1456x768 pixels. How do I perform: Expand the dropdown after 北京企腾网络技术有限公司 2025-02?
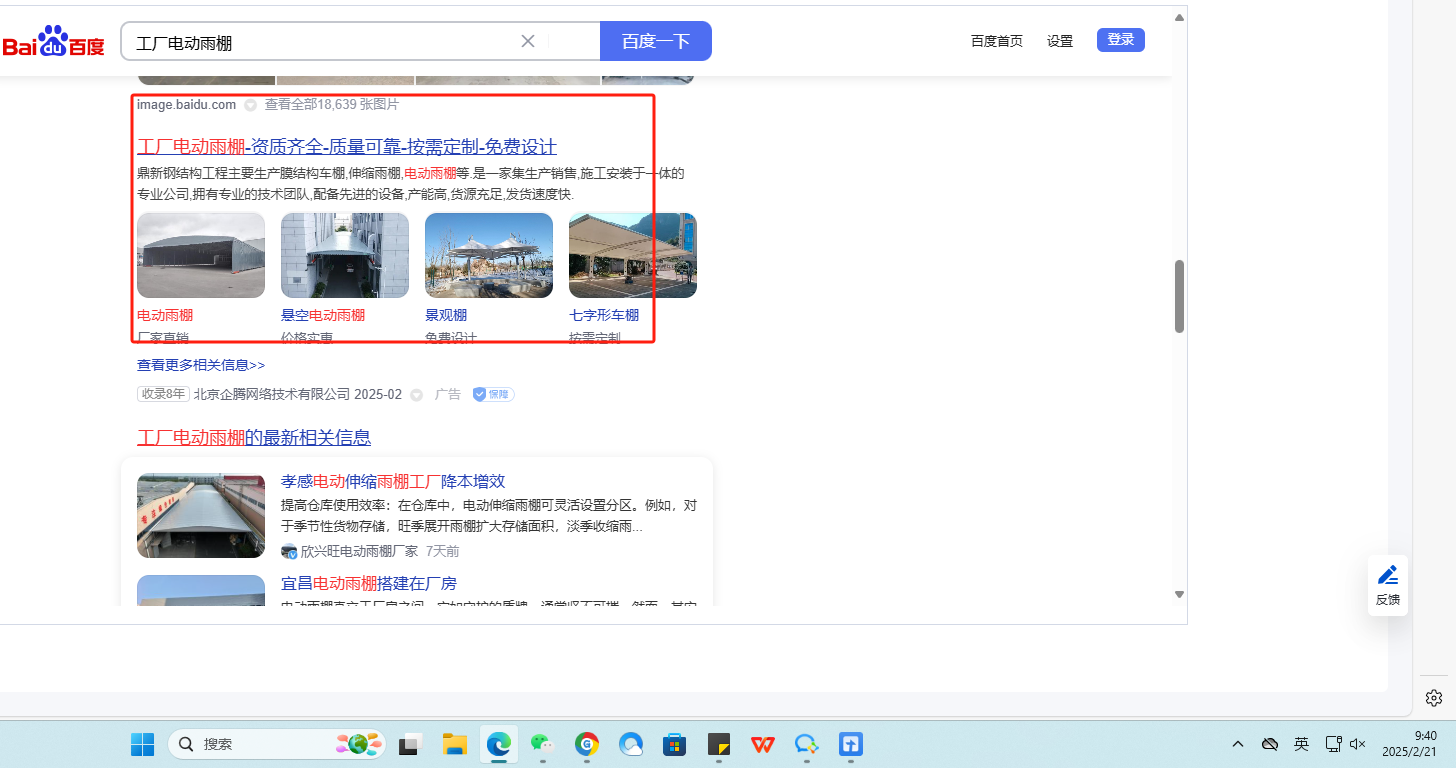pyautogui.click(x=416, y=395)
